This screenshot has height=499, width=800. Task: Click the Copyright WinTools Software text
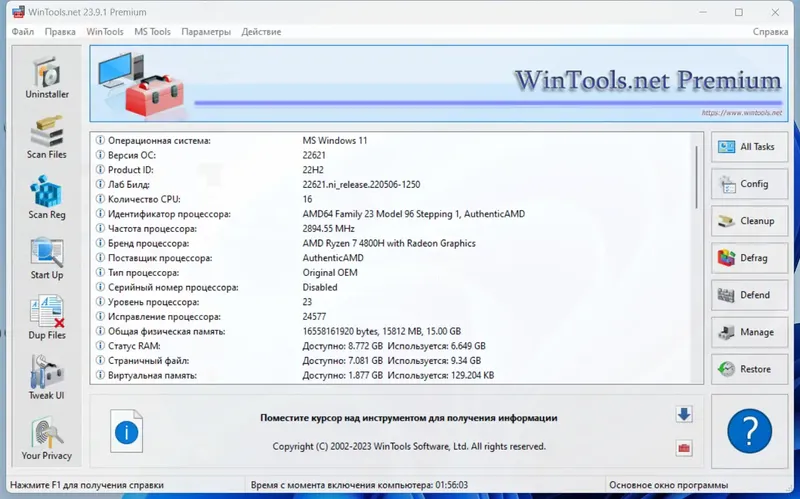point(409,446)
